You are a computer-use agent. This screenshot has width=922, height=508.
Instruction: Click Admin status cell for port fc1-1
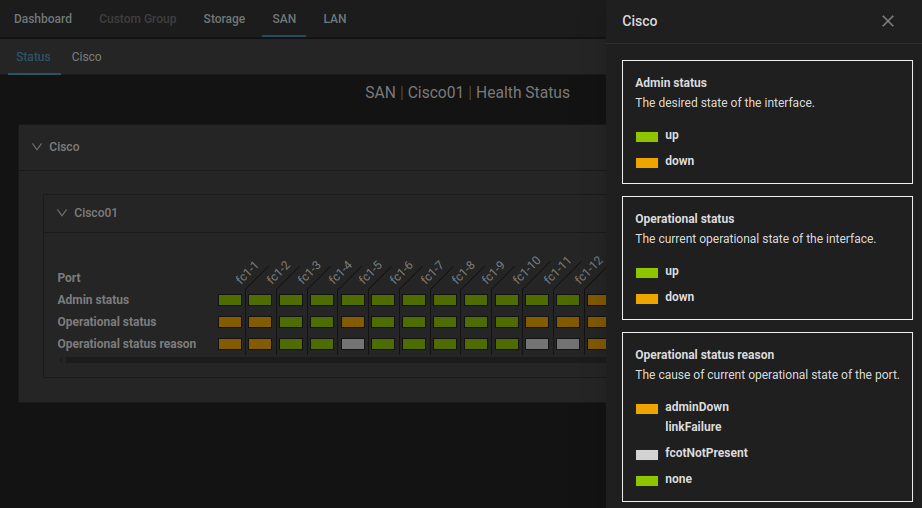pos(230,300)
